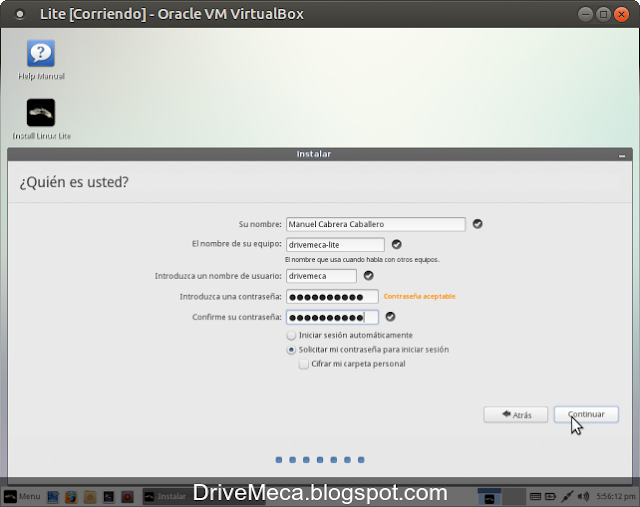640x507 pixels.
Task: Switch to the first workspace in the pager
Action: pyautogui.click(x=489, y=497)
